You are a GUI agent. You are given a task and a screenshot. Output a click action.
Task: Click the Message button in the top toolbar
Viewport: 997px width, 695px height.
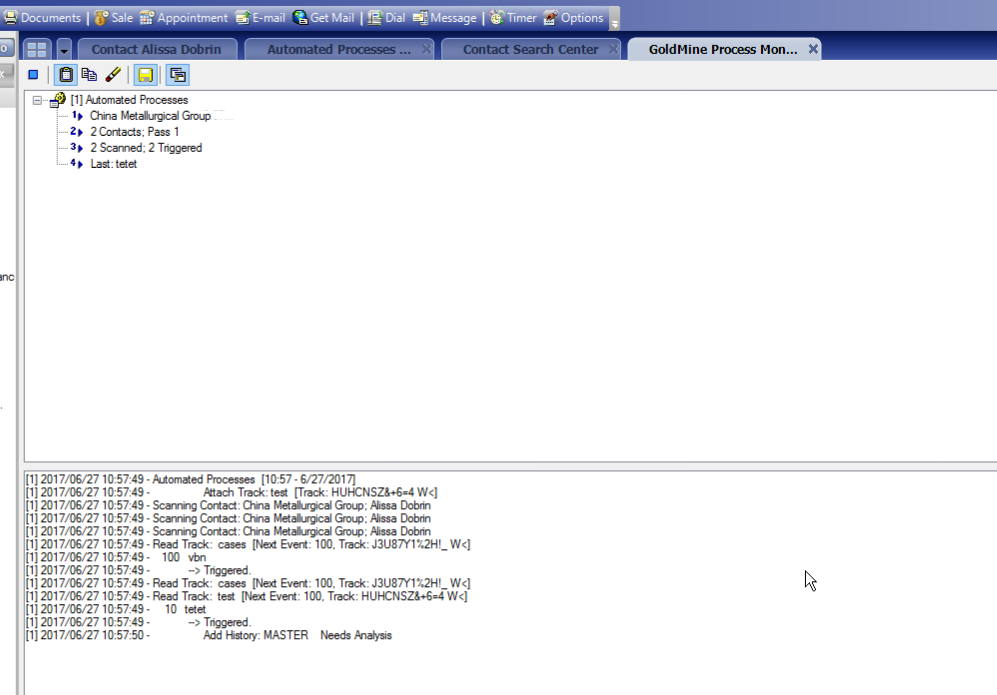[x=442, y=17]
